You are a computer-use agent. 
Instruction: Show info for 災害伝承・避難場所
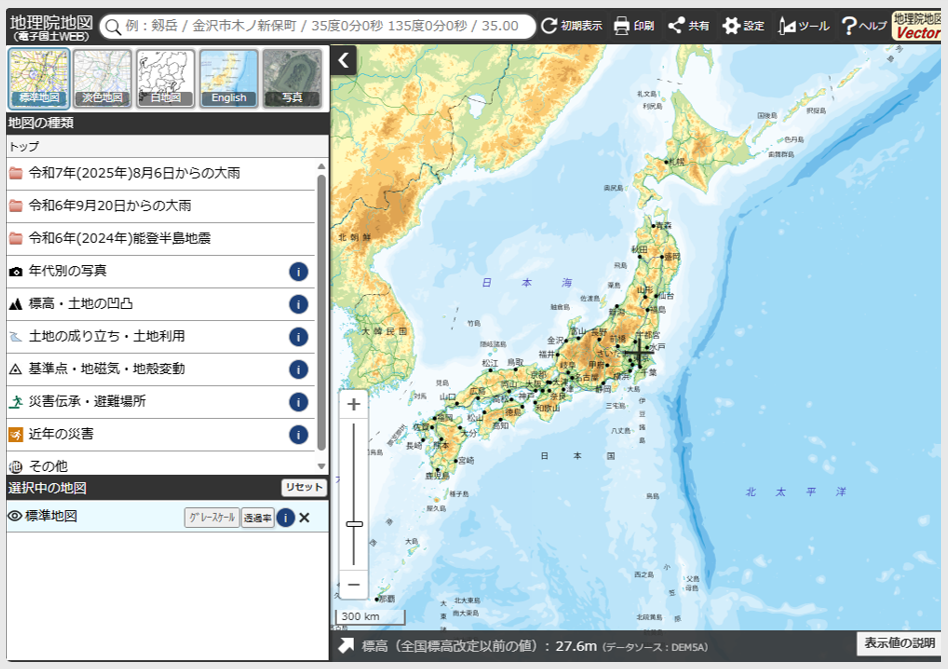tap(299, 402)
